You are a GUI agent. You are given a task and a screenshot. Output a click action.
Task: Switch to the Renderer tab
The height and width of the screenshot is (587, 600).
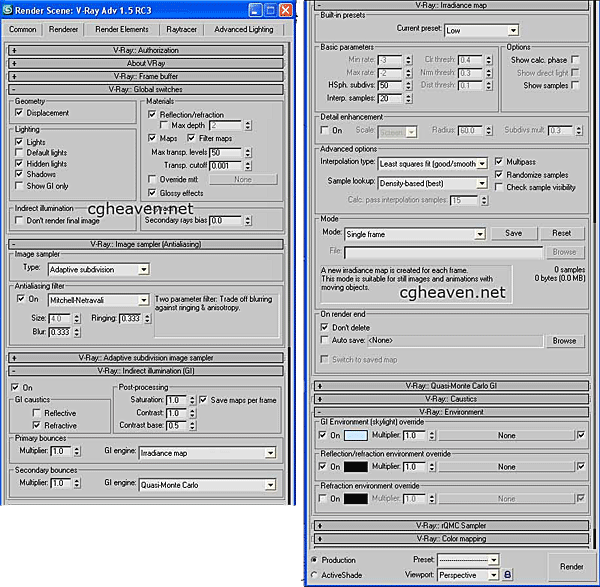click(x=63, y=29)
